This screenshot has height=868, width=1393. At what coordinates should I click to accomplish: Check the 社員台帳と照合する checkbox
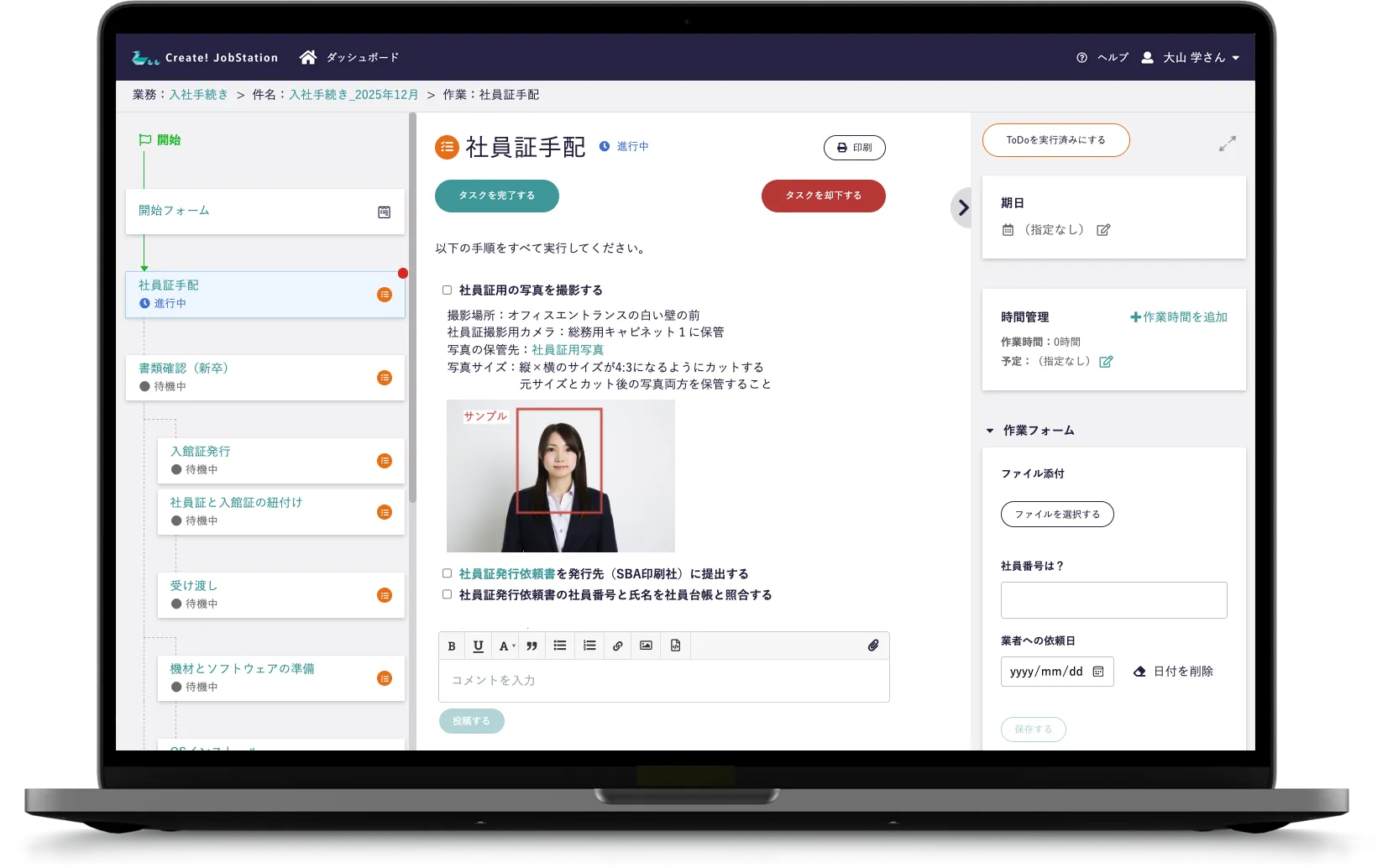click(x=448, y=594)
